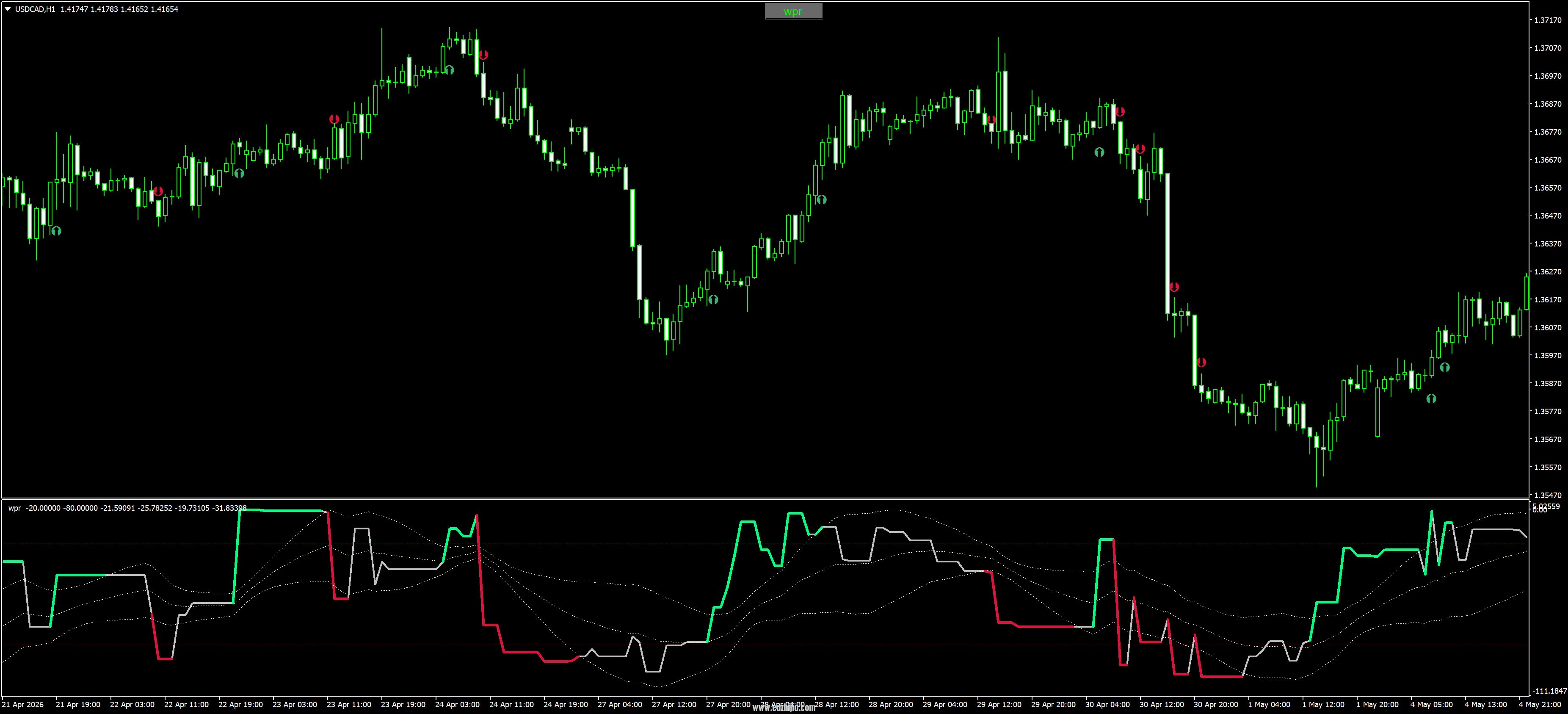Click the 27 Apr 12:00 time axis label
Viewport: 1568px width, 714px height.
tap(674, 705)
